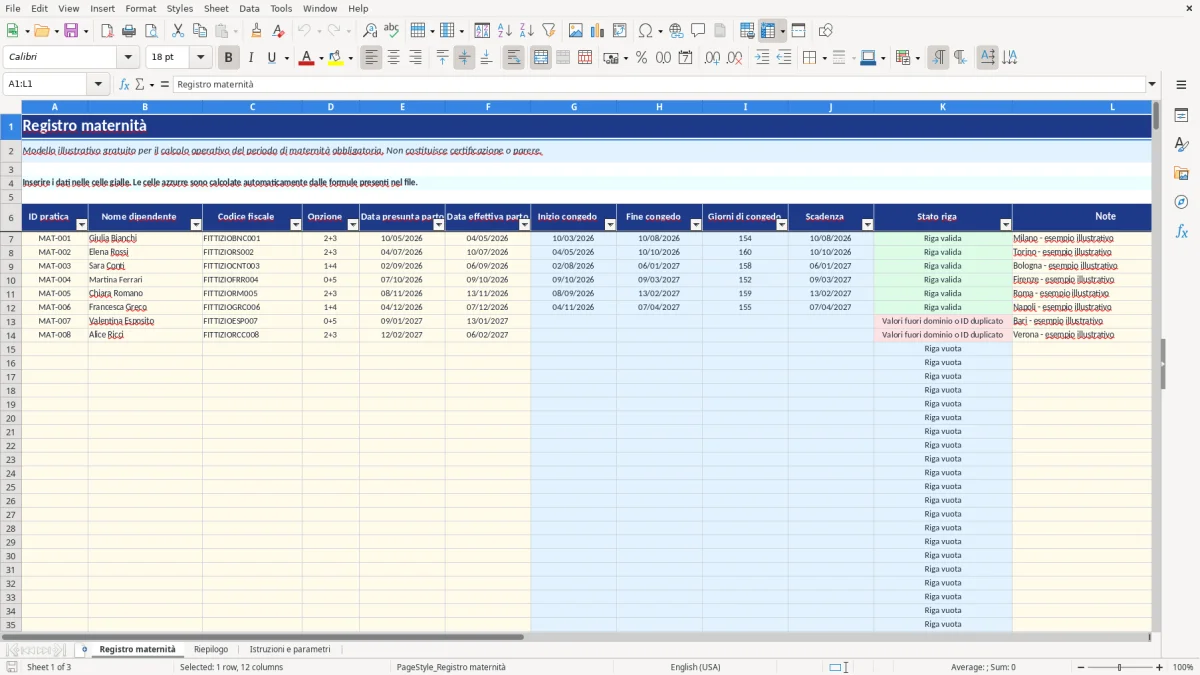Open filter dropdown on Scadenza
The image size is (1200, 675).
867,225
